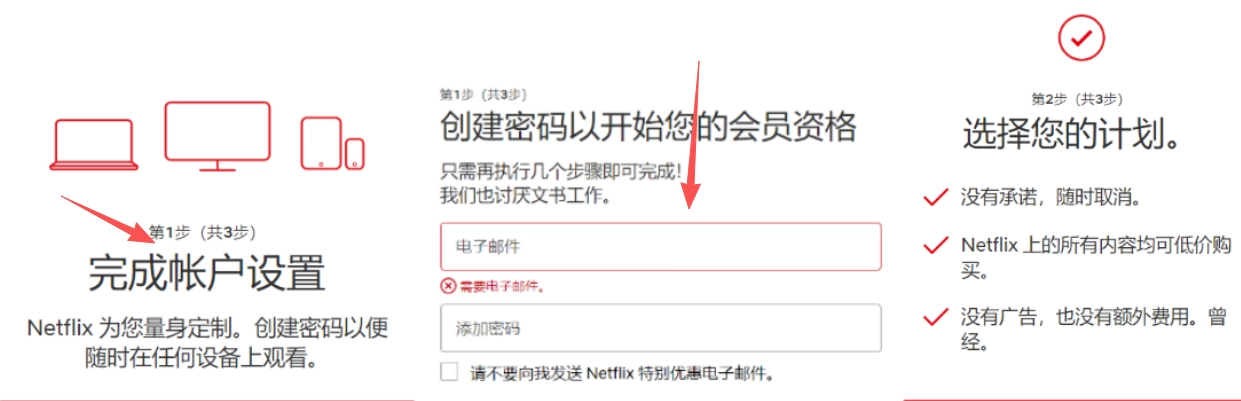This screenshot has height=401, width=1241.
Task: Click the checkmark beside 没有承诺，随时取消
Action: tap(935, 198)
